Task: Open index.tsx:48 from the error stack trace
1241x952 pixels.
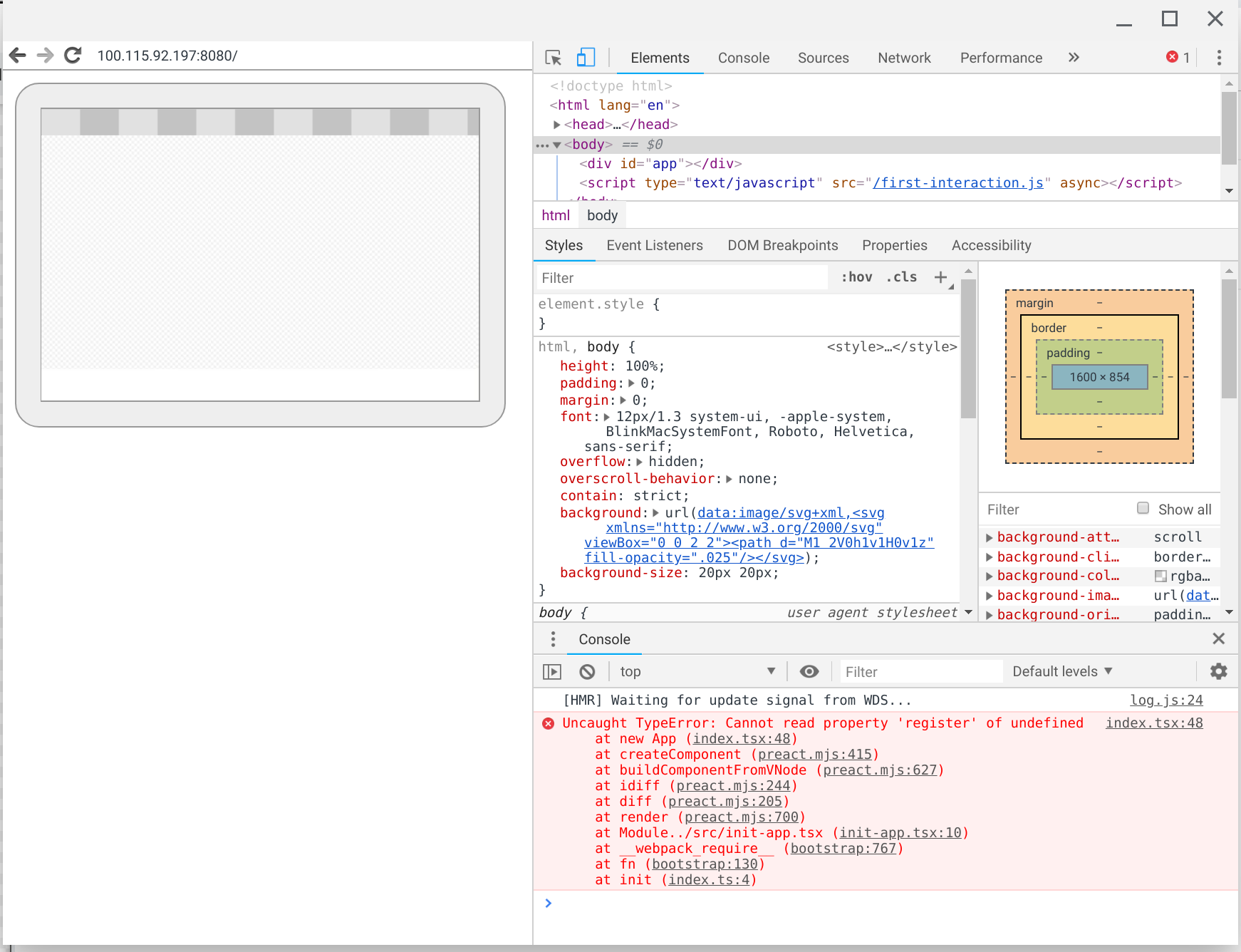Action: tap(1154, 723)
